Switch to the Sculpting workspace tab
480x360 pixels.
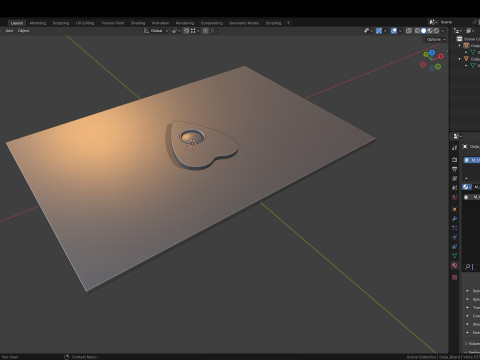point(61,23)
